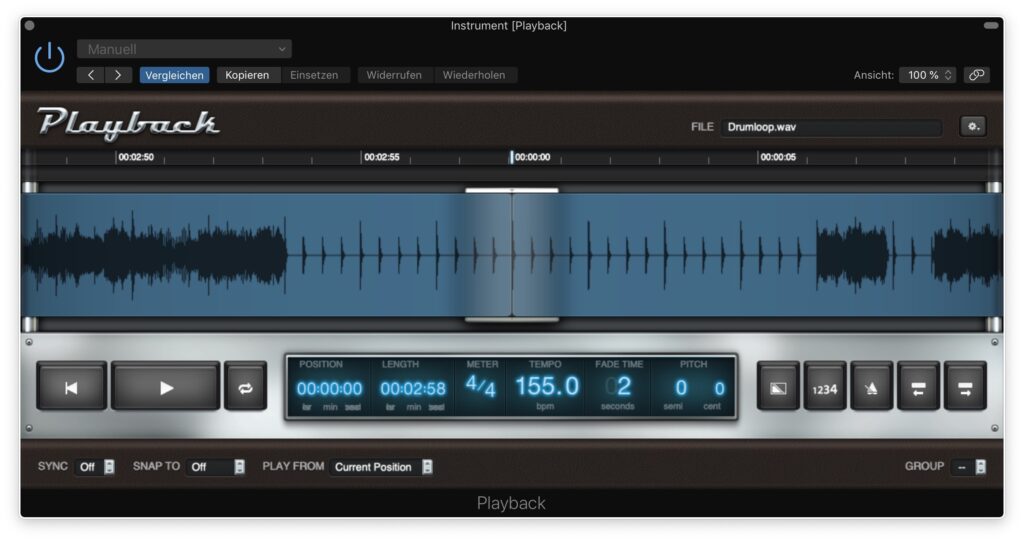Click the 4/4 meter value
The image size is (1024, 541).
click(481, 387)
